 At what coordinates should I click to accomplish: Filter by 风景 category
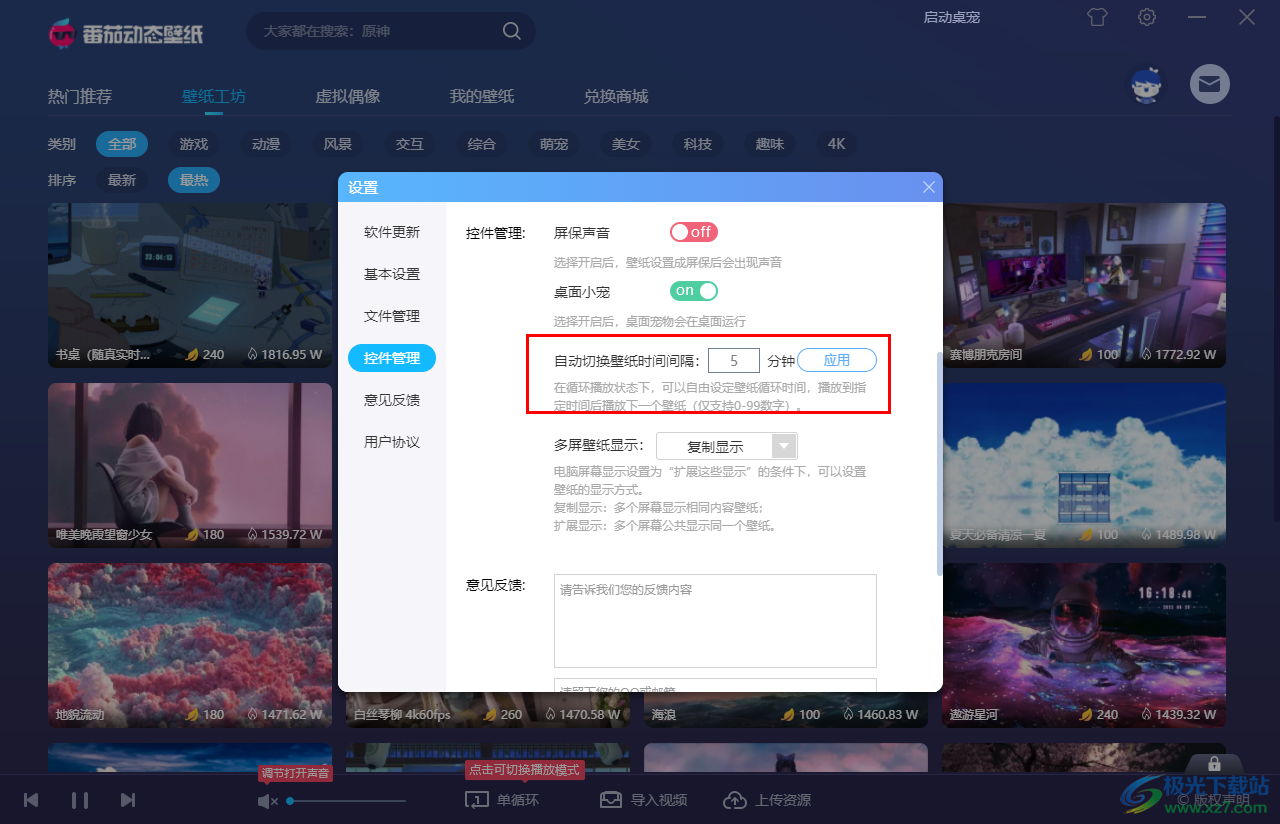[x=338, y=144]
